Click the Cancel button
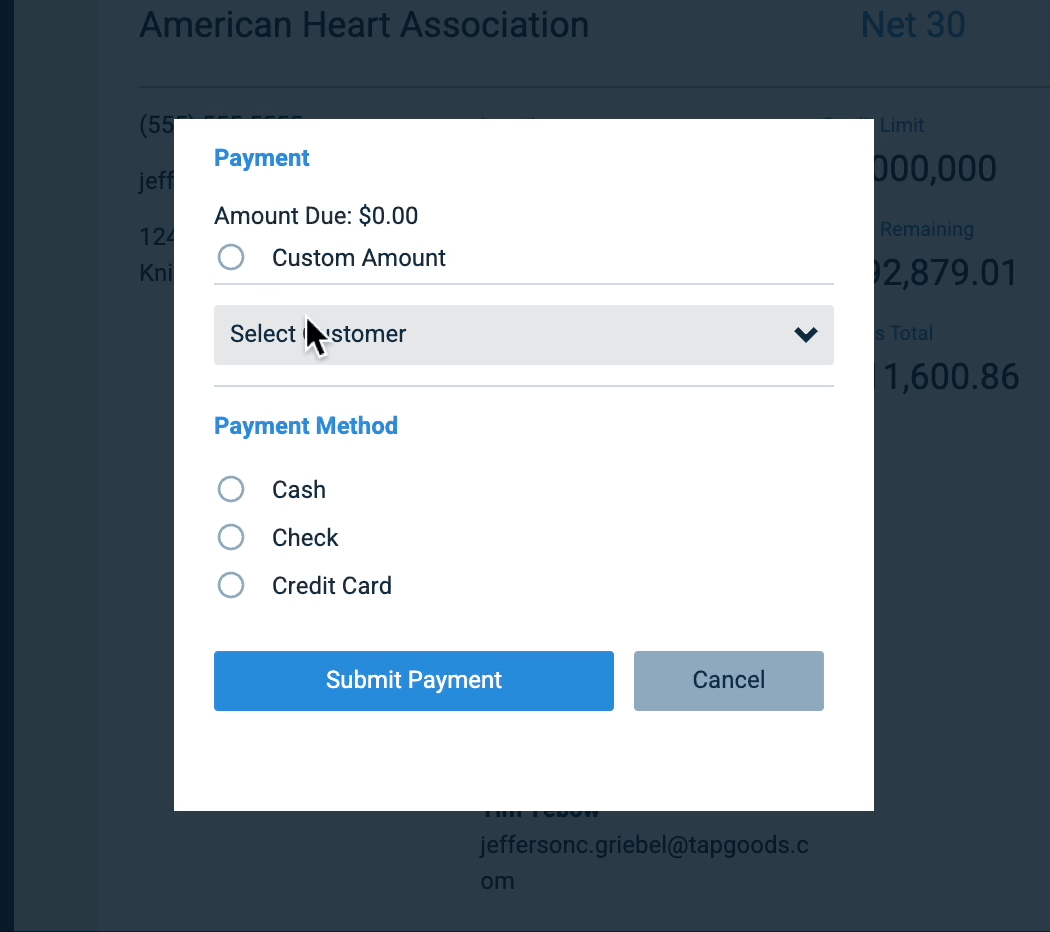1050x932 pixels. pyautogui.click(x=728, y=680)
